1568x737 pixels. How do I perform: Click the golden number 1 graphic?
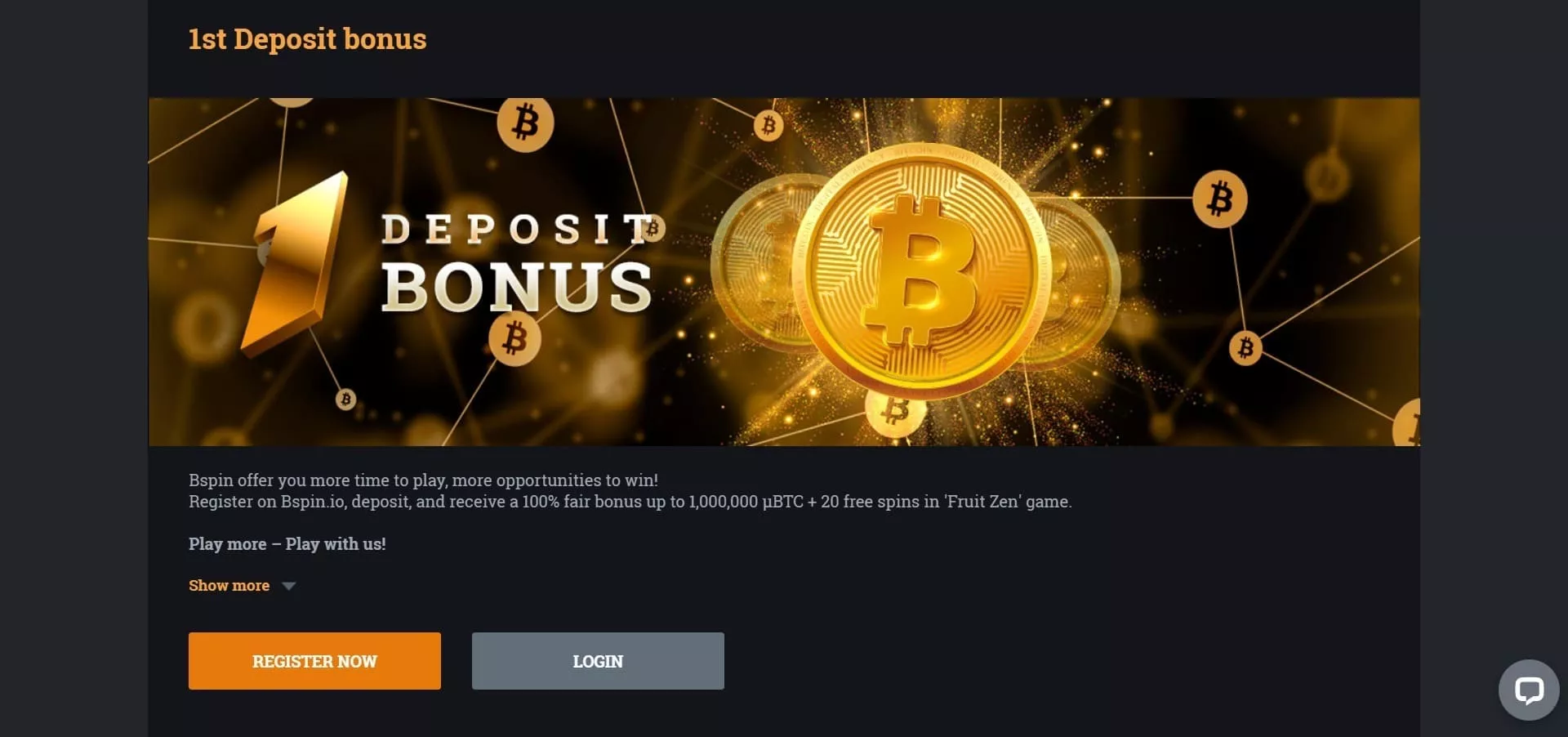tap(296, 263)
